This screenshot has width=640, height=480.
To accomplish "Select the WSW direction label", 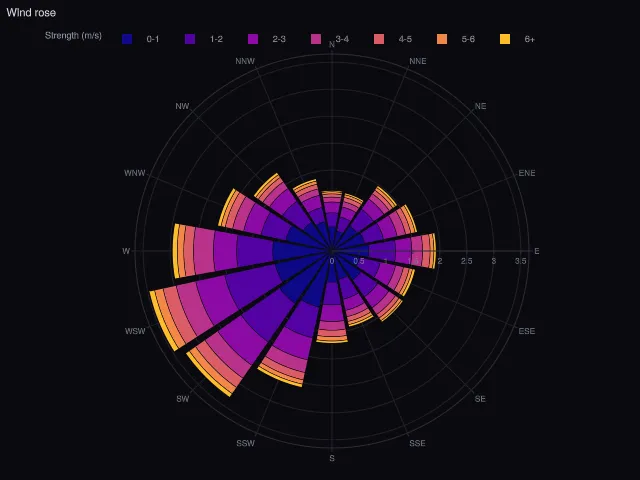I will (135, 331).
